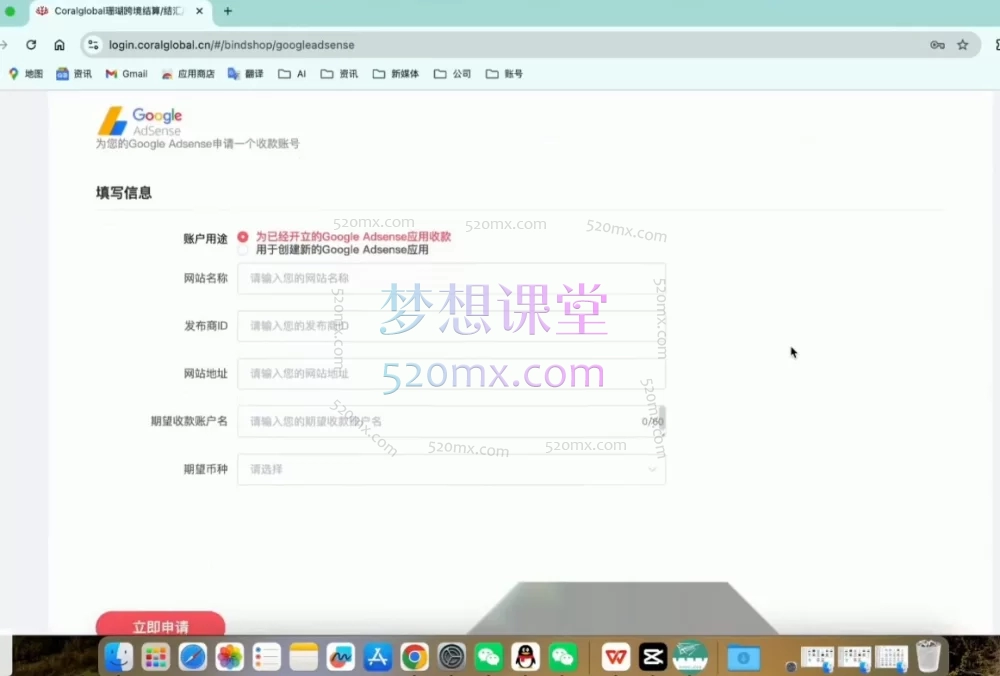Select the Coralglobal browser tab
Image resolution: width=1000 pixels, height=676 pixels.
tap(120, 11)
